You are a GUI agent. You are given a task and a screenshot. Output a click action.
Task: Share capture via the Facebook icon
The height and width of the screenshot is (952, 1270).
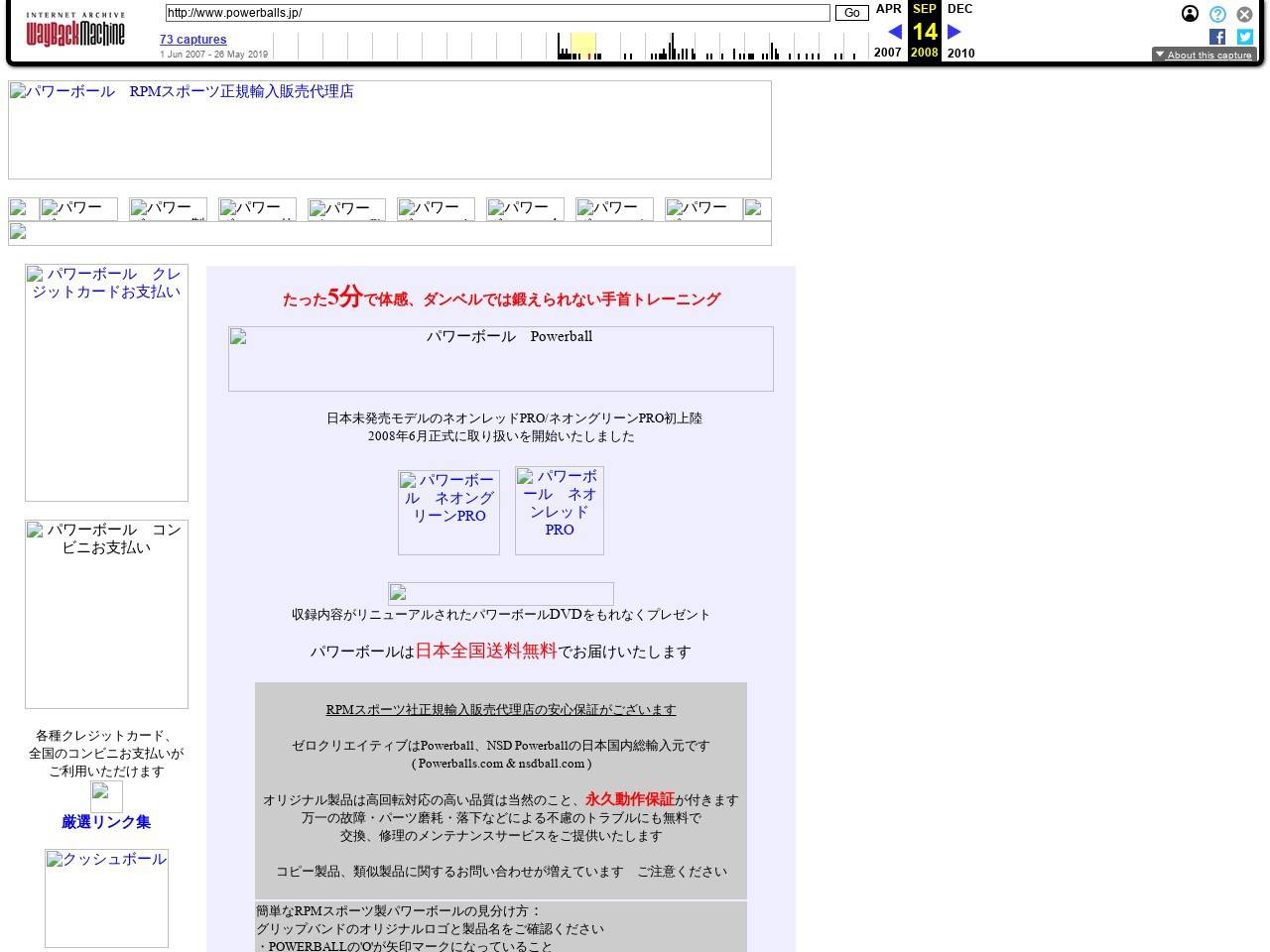pyautogui.click(x=1216, y=37)
